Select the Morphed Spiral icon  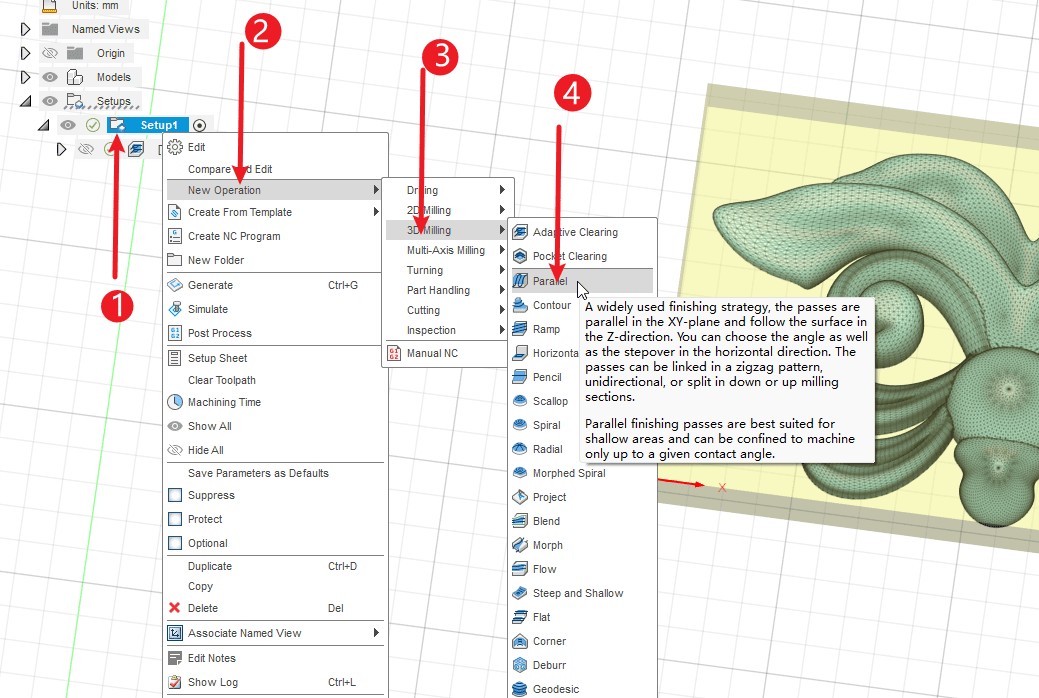pos(520,473)
